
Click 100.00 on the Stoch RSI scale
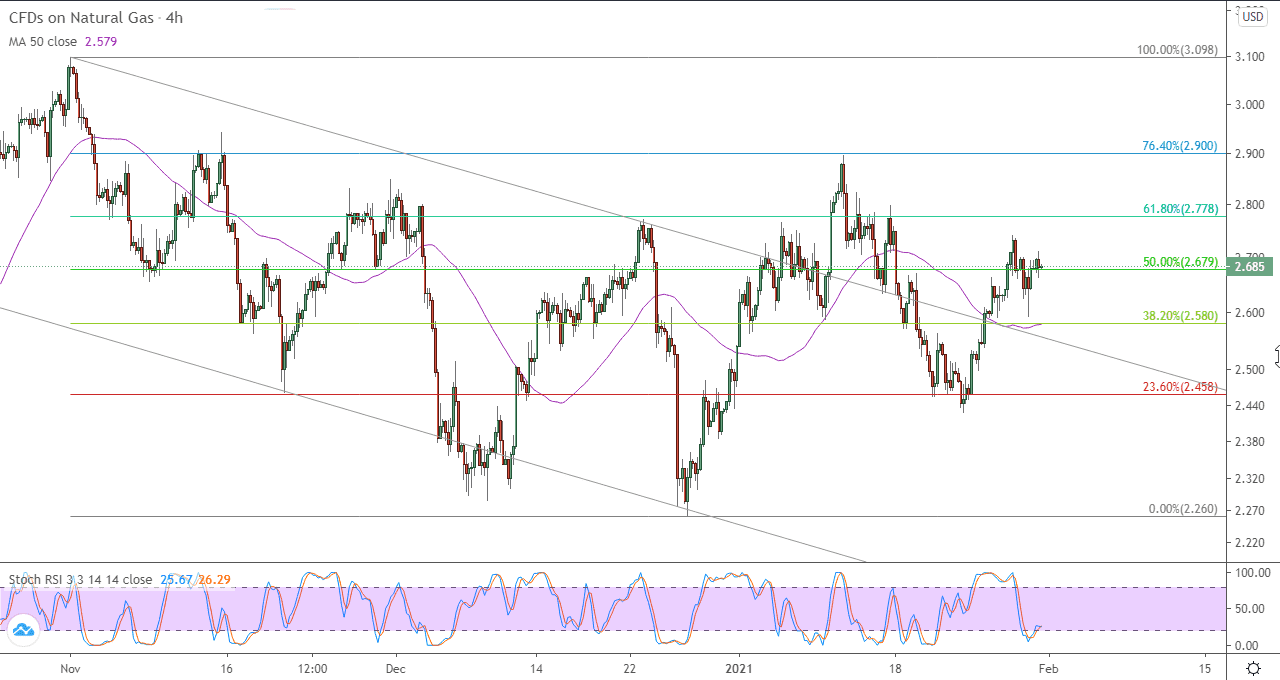click(x=1252, y=573)
